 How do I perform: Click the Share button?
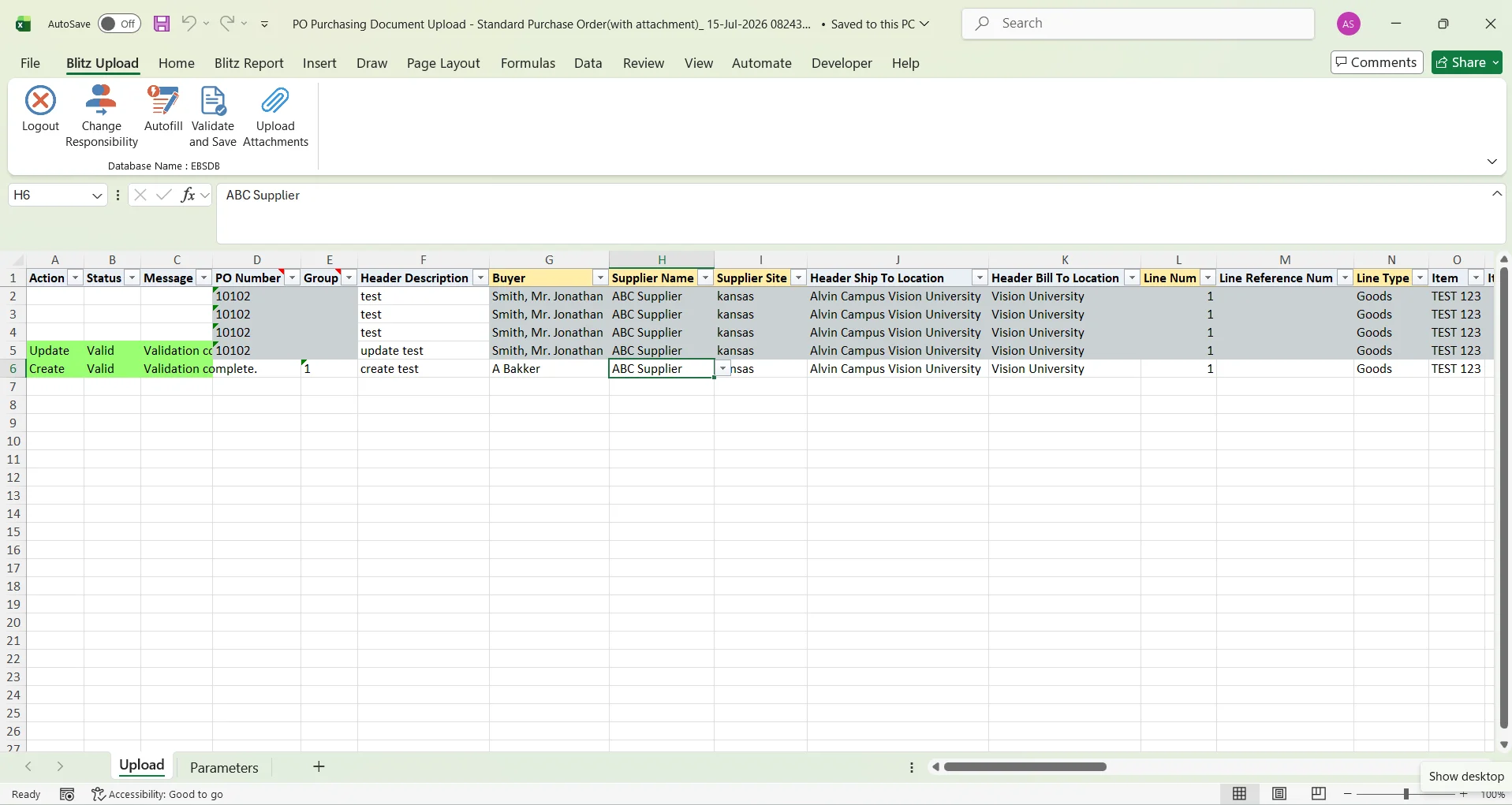click(1467, 62)
